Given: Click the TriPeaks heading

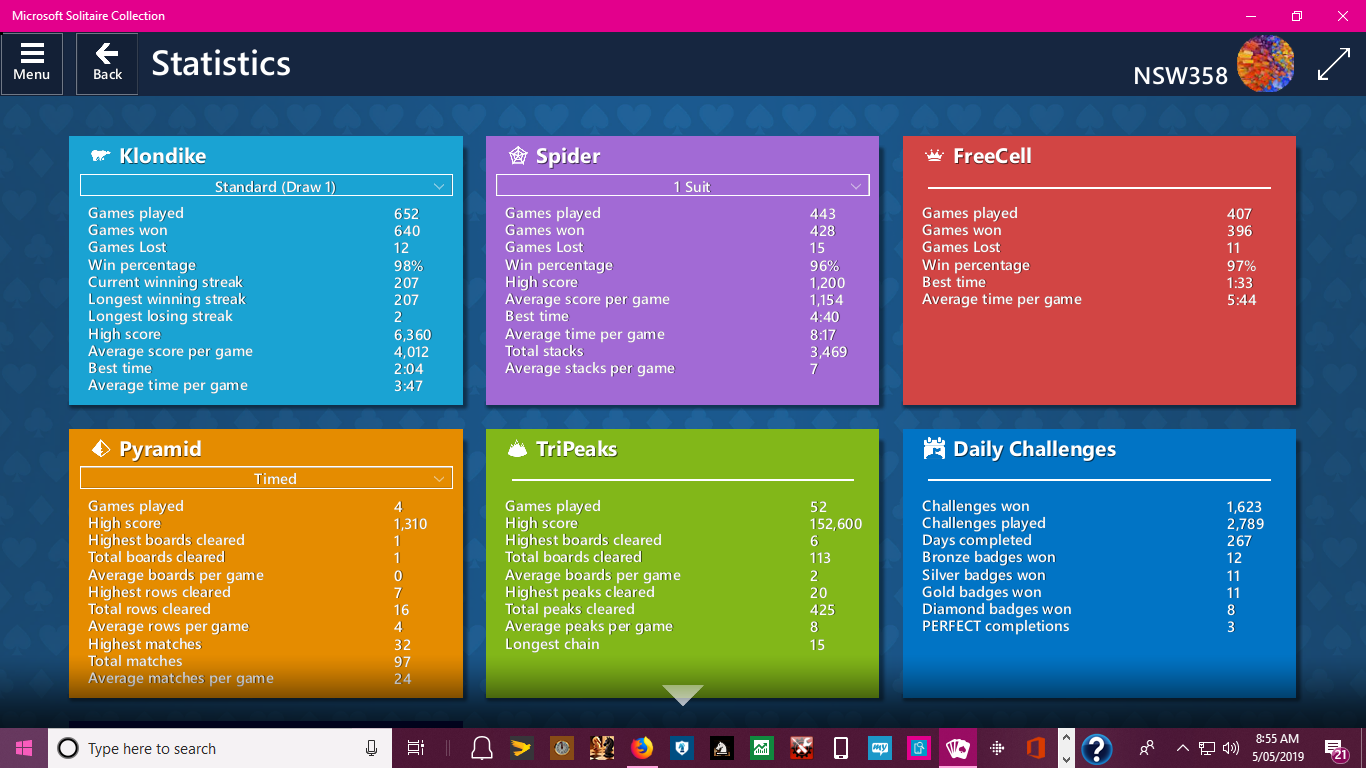Looking at the screenshot, I should tap(577, 449).
